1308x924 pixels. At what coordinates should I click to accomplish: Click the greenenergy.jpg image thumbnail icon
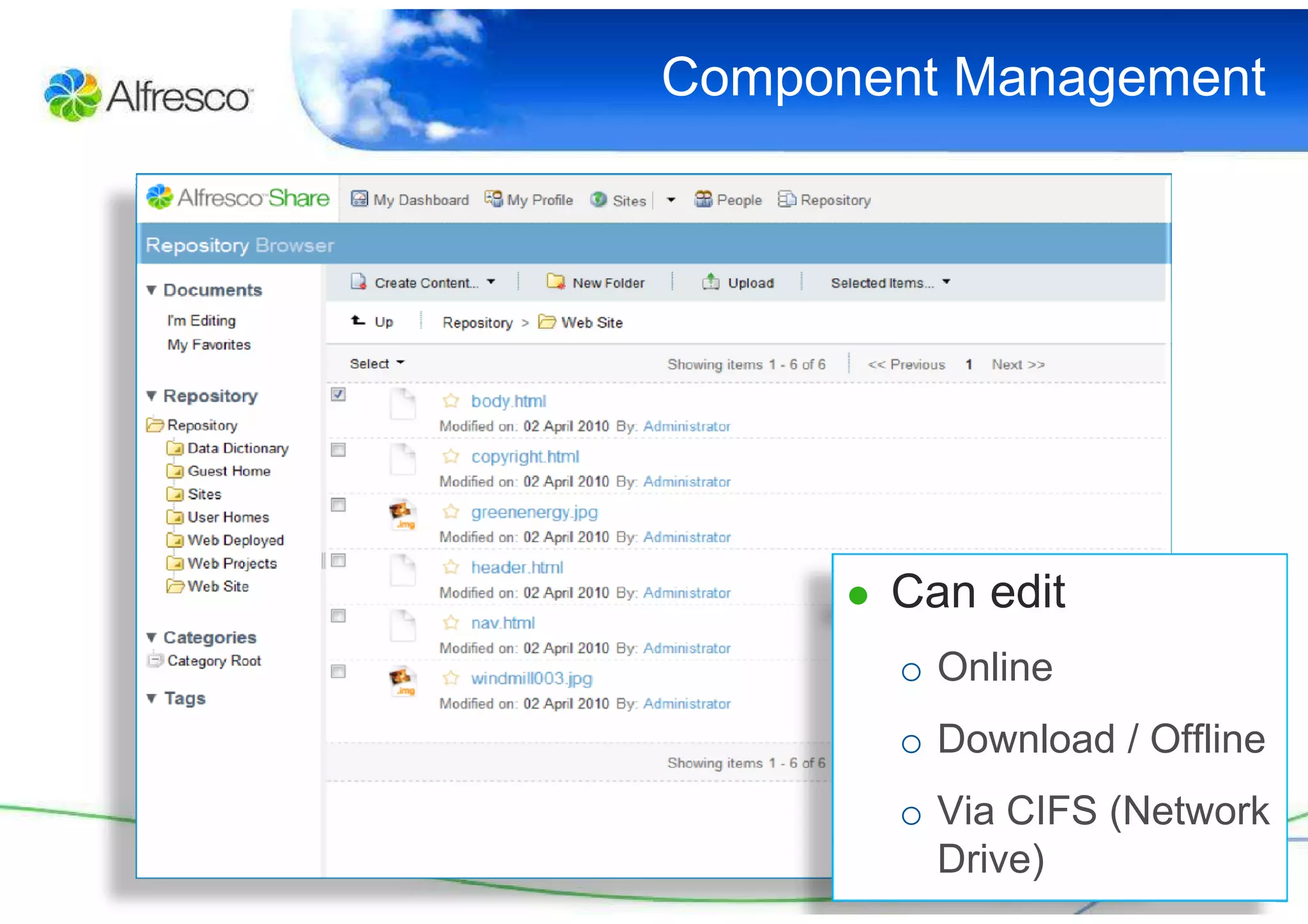coord(403,515)
